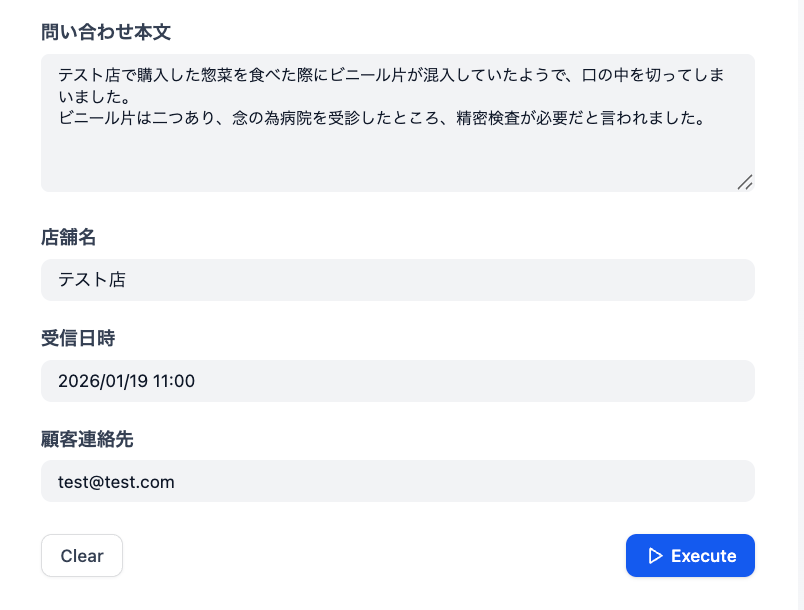Viewport: 804px width, 610px height.
Task: Click the 受信日時 field label
Action: point(78,339)
